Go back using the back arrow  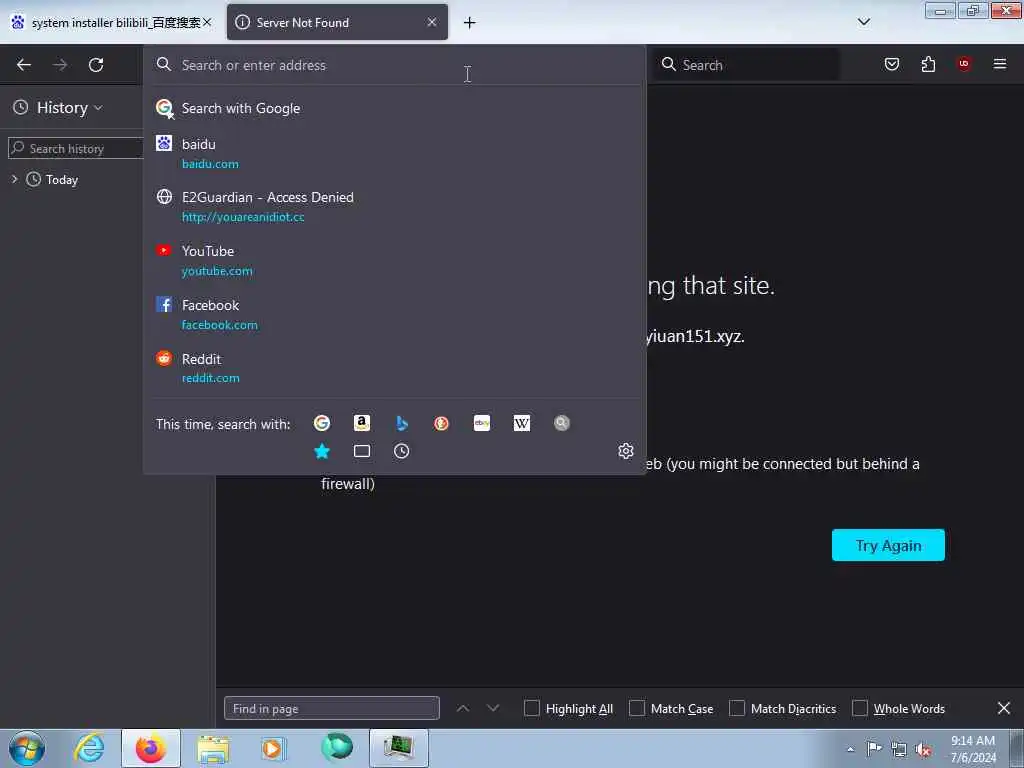pos(24,65)
